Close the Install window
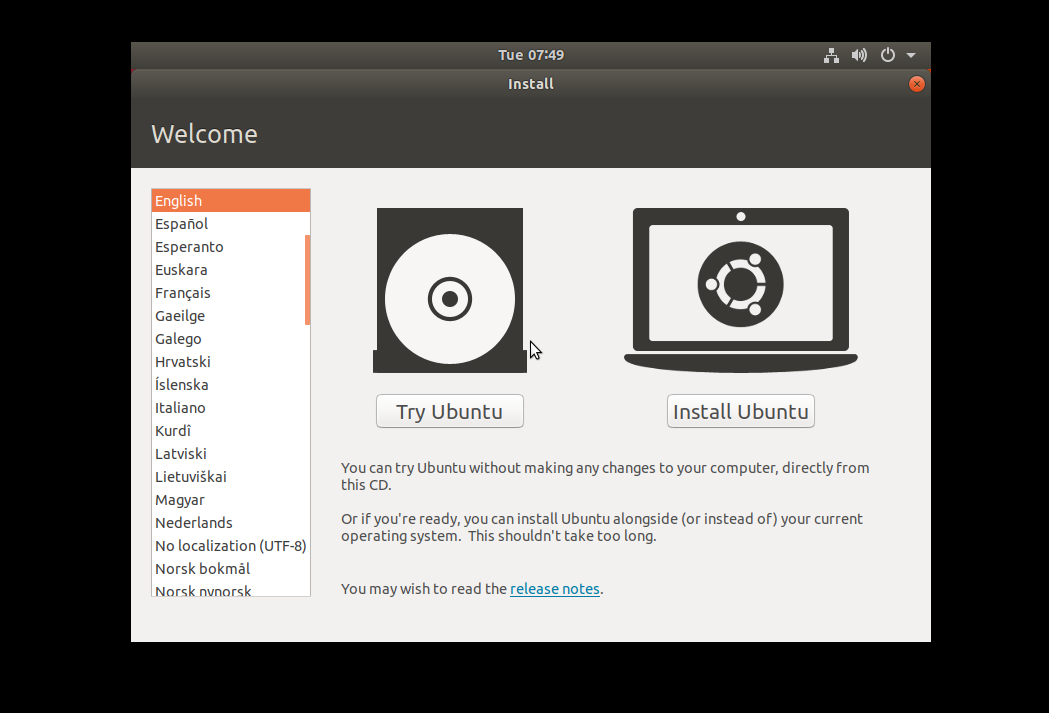The height and width of the screenshot is (713, 1049). coord(917,84)
